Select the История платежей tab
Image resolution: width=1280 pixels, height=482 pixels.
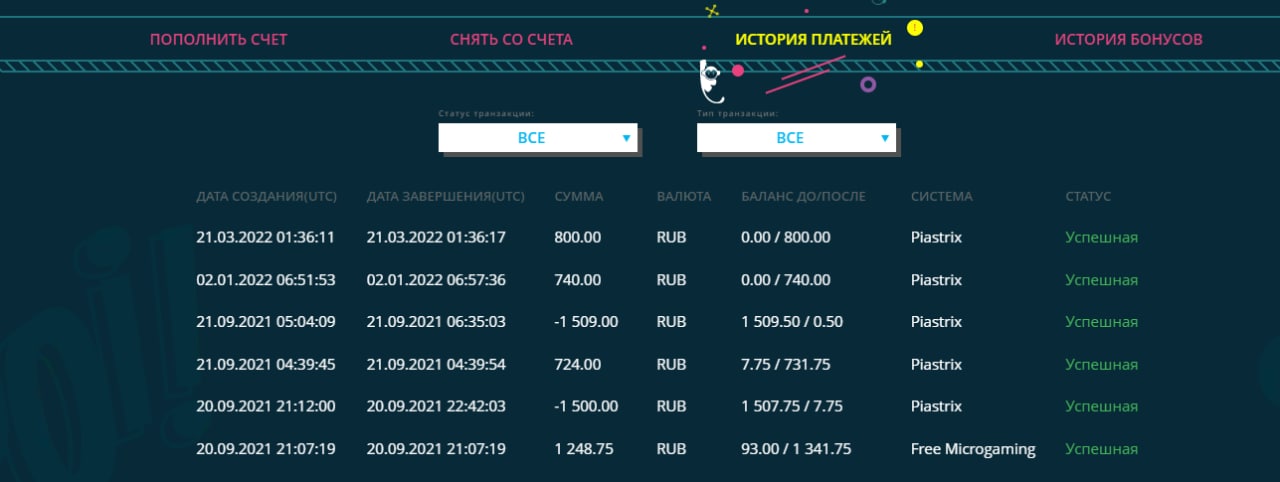pos(813,40)
